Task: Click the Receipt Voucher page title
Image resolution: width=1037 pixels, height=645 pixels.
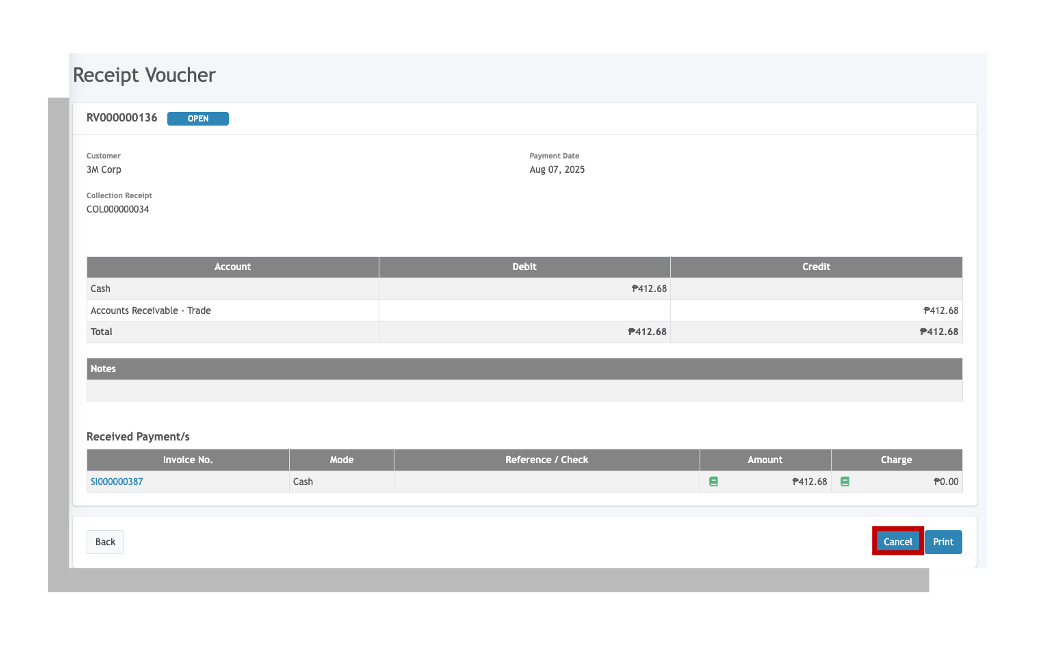Action: (x=144, y=75)
